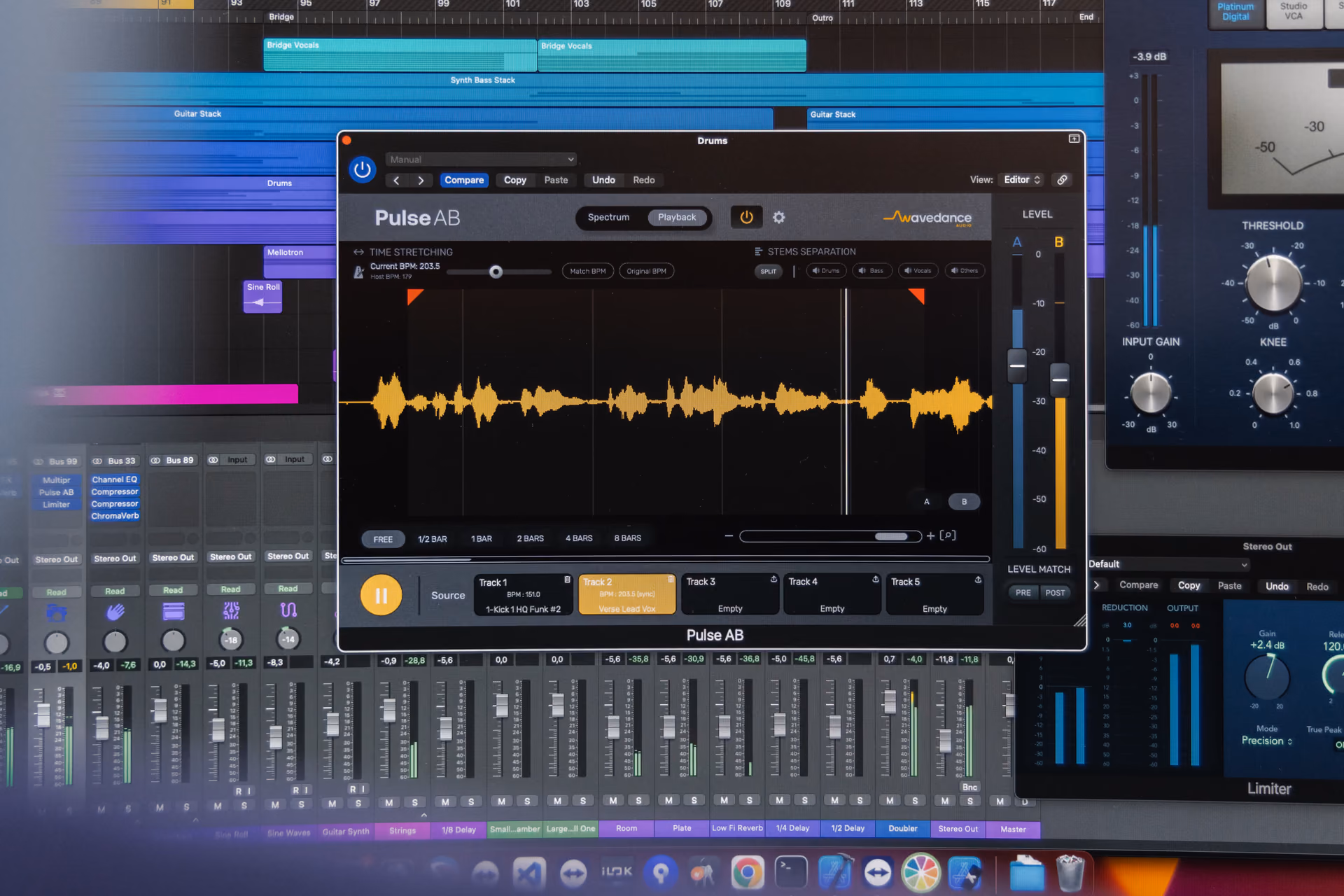Select 1/2 BAR loop length
Image resolution: width=1344 pixels, height=896 pixels.
pos(433,539)
